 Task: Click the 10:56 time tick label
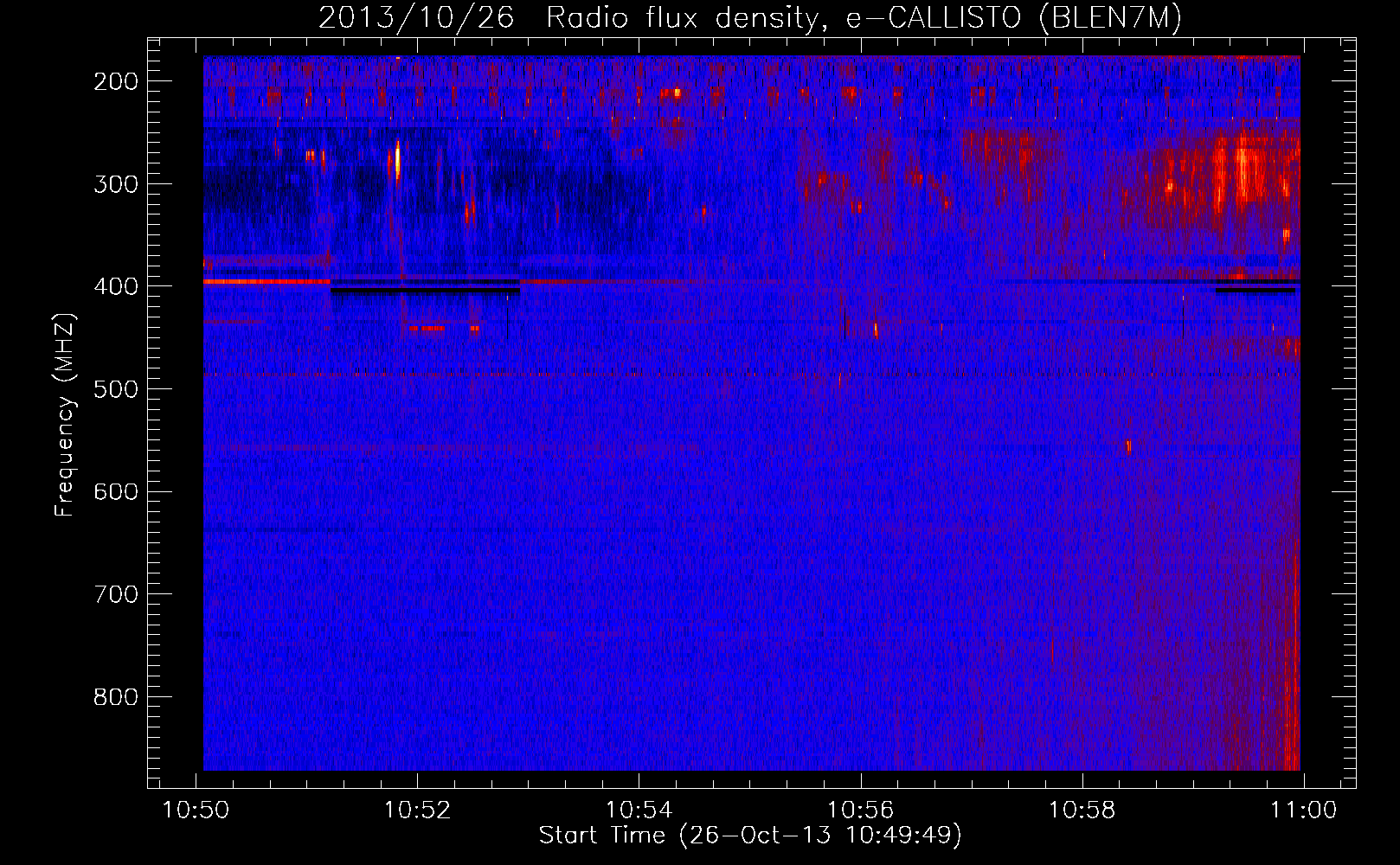[x=861, y=811]
